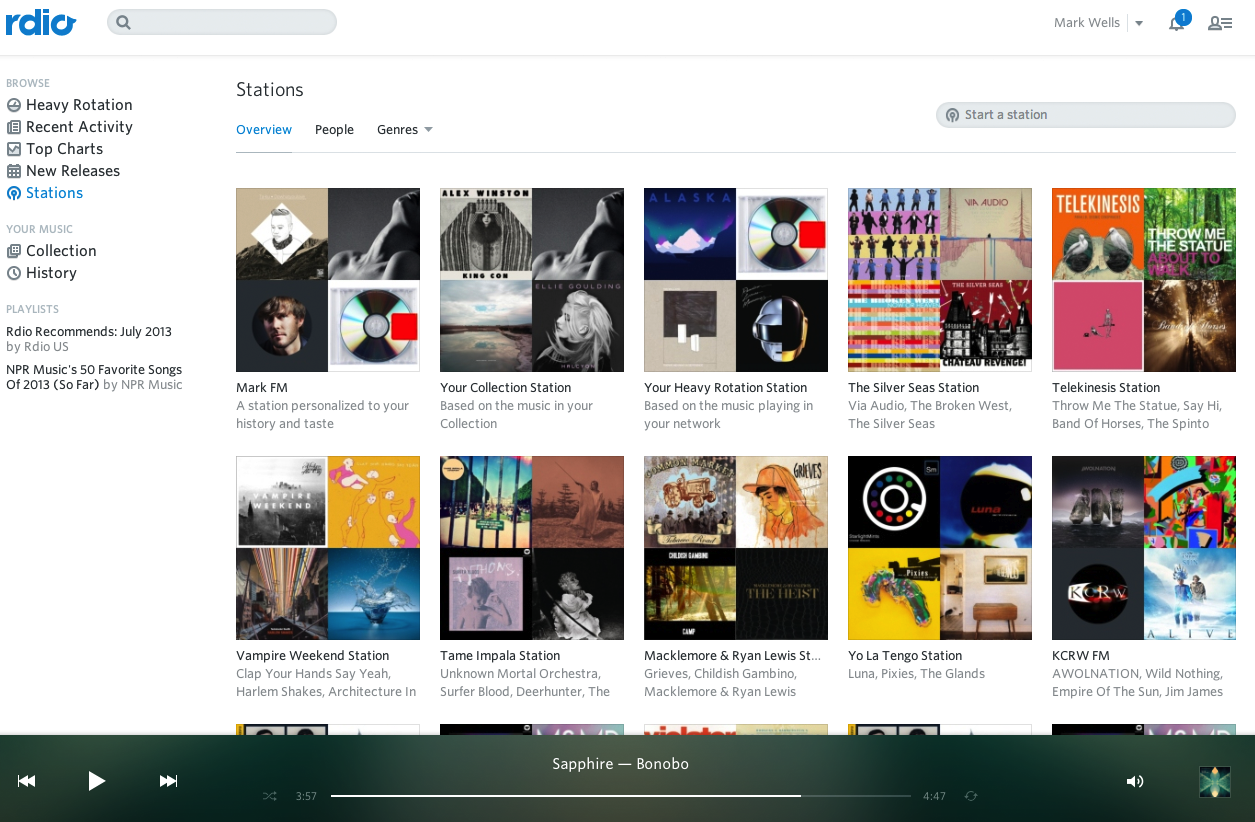1255x822 pixels.
Task: Click The Silver Seas Station title
Action: 913,388
